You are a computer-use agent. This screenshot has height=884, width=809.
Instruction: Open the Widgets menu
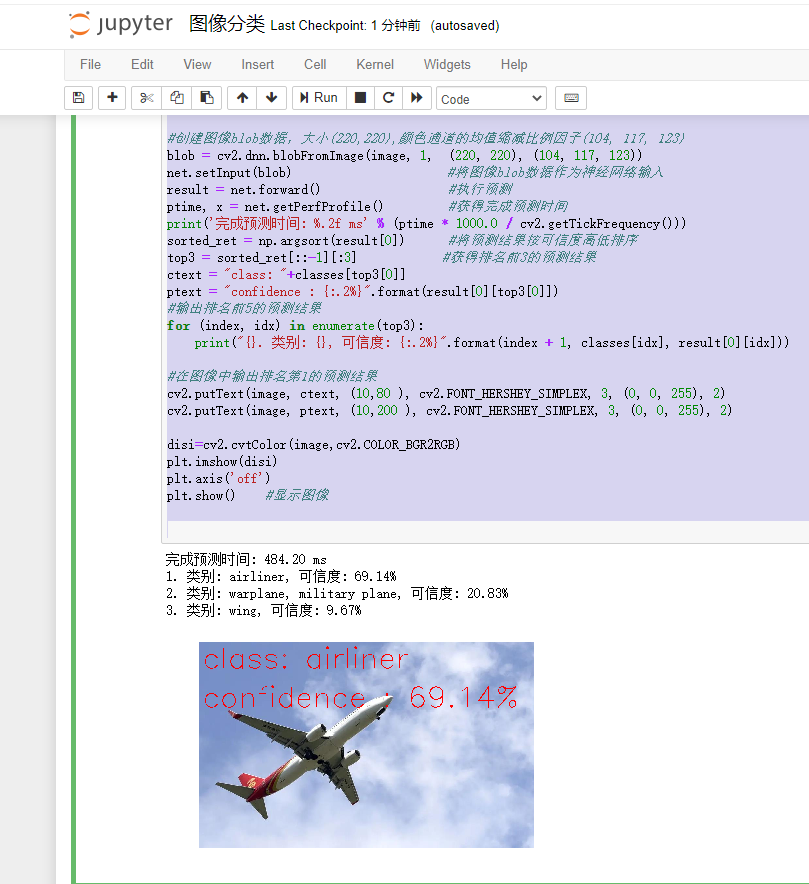[446, 64]
